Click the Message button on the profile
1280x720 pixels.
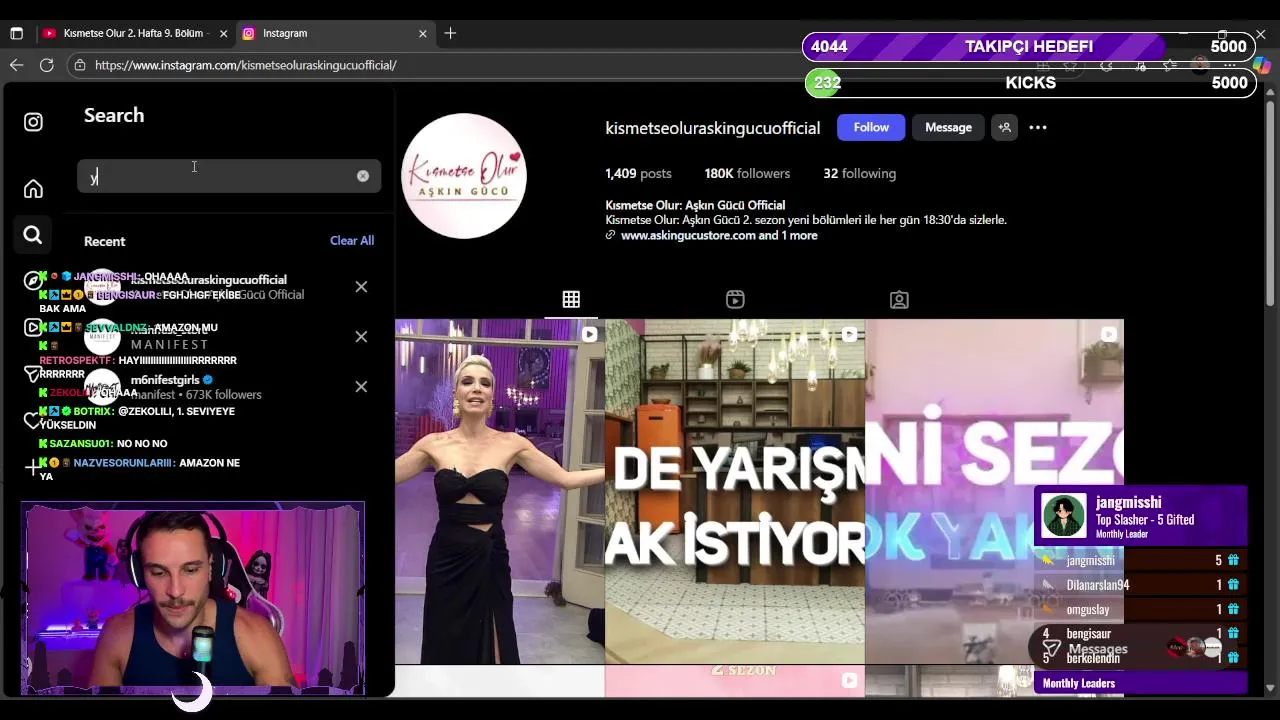pos(948,127)
